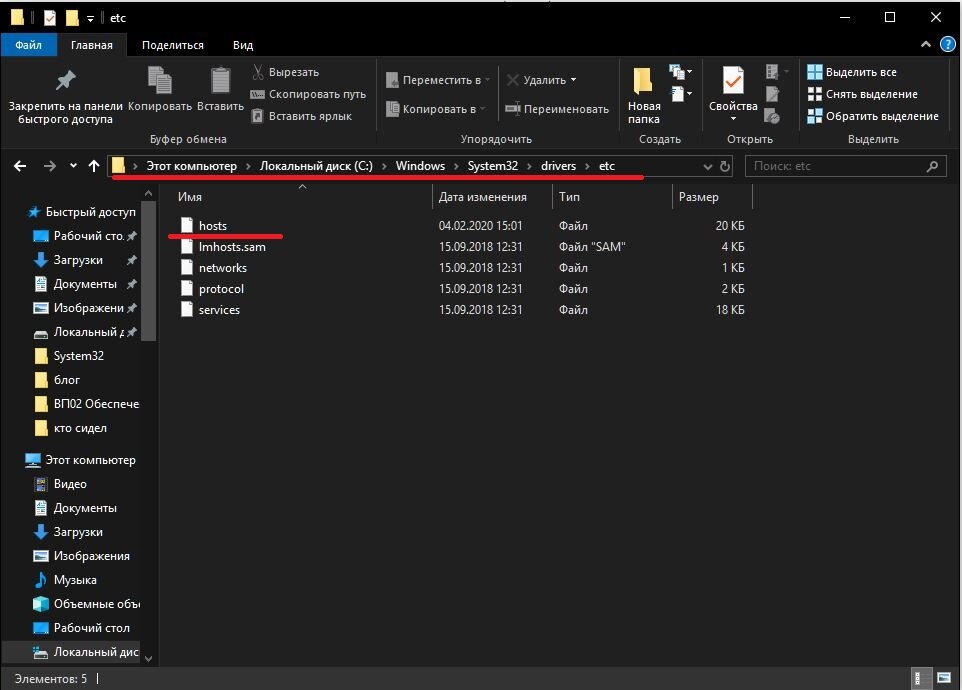
Task: Click the navigation pane scrollbar
Action: 148,270
